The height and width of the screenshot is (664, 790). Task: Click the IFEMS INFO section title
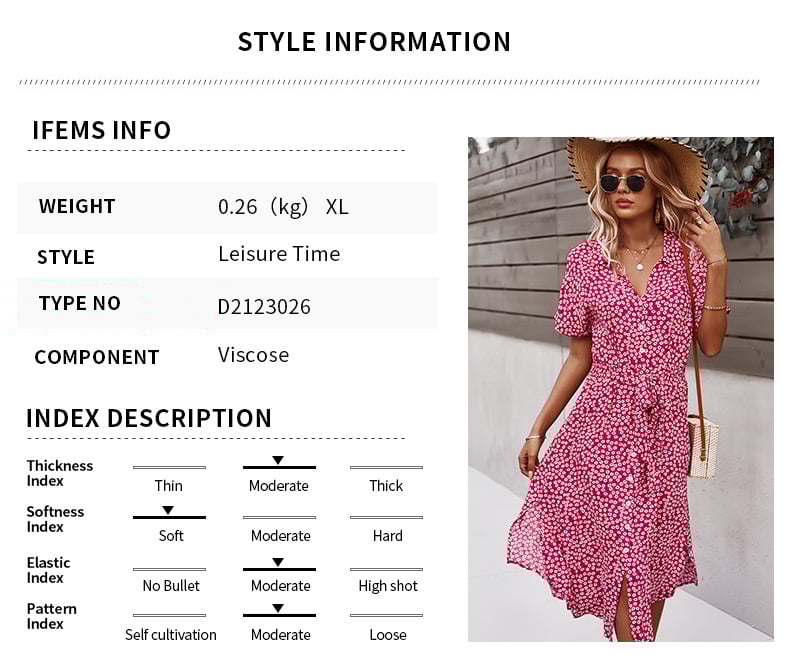[x=102, y=130]
